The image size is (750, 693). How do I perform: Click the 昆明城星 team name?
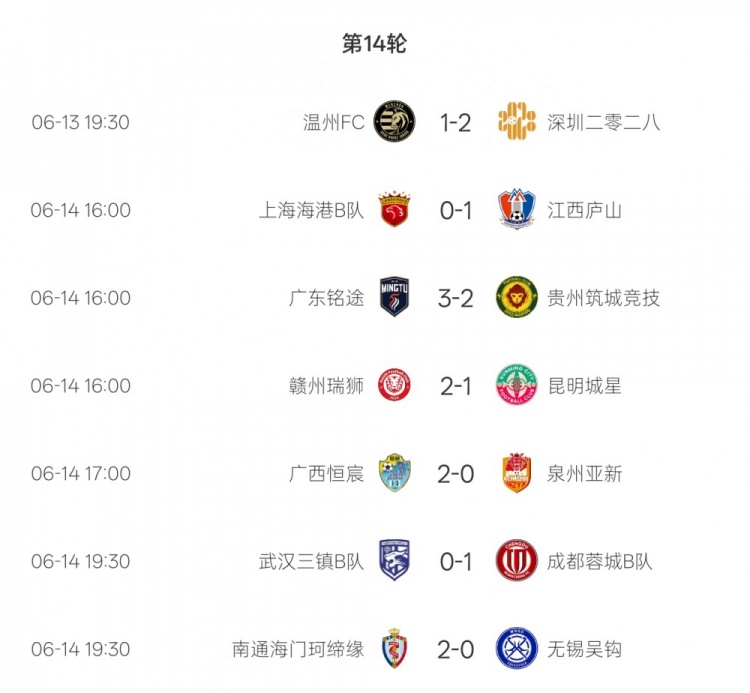pyautogui.click(x=584, y=385)
